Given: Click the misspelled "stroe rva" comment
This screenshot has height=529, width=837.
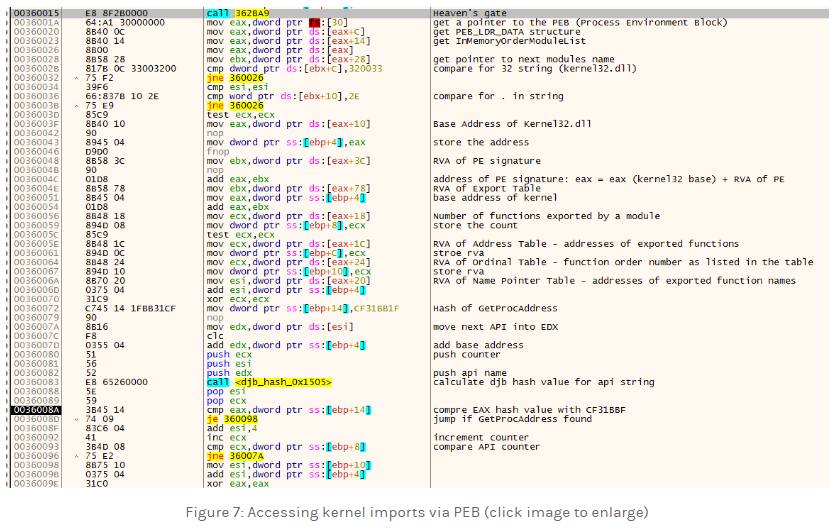Looking at the screenshot, I should (459, 253).
